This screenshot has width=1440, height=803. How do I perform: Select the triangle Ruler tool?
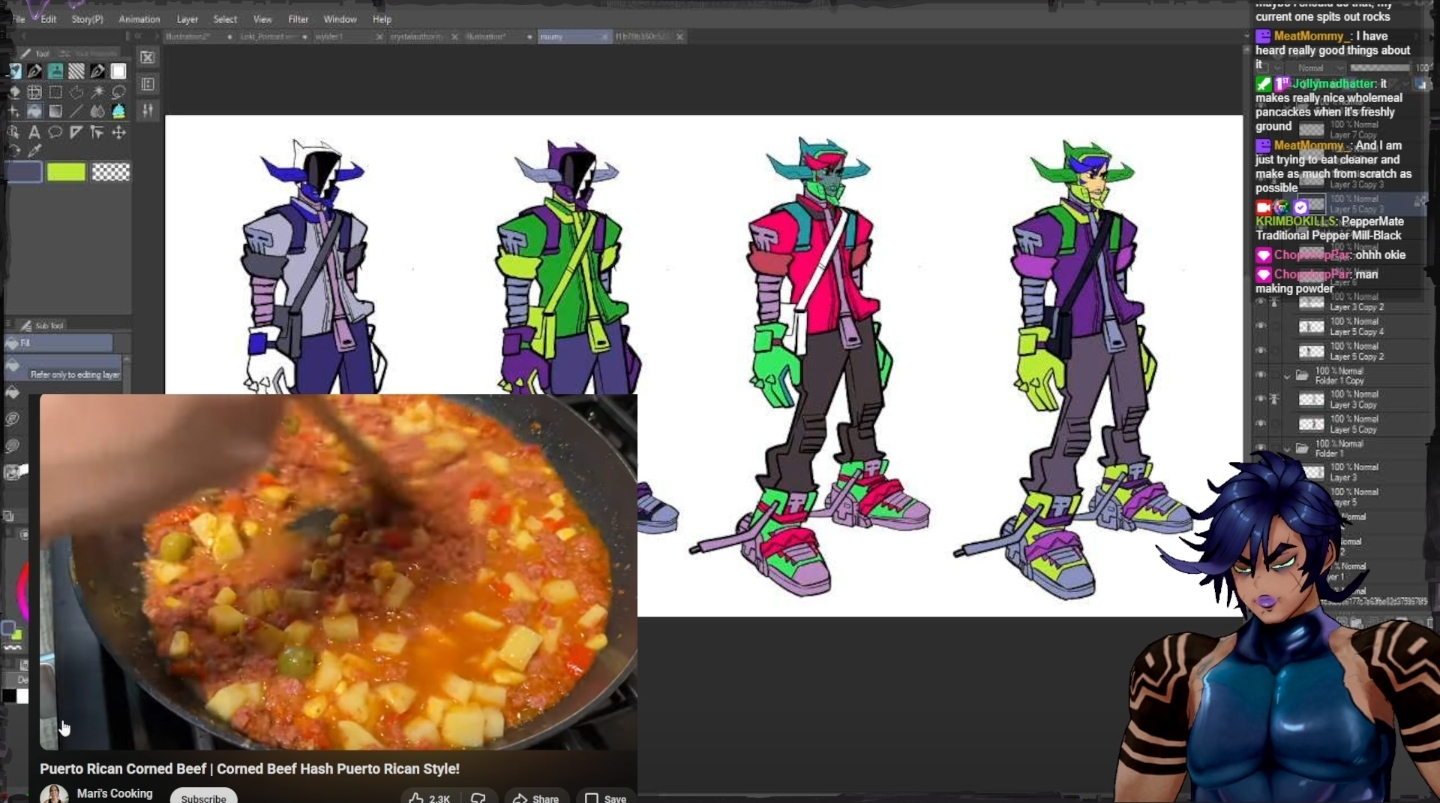76,132
